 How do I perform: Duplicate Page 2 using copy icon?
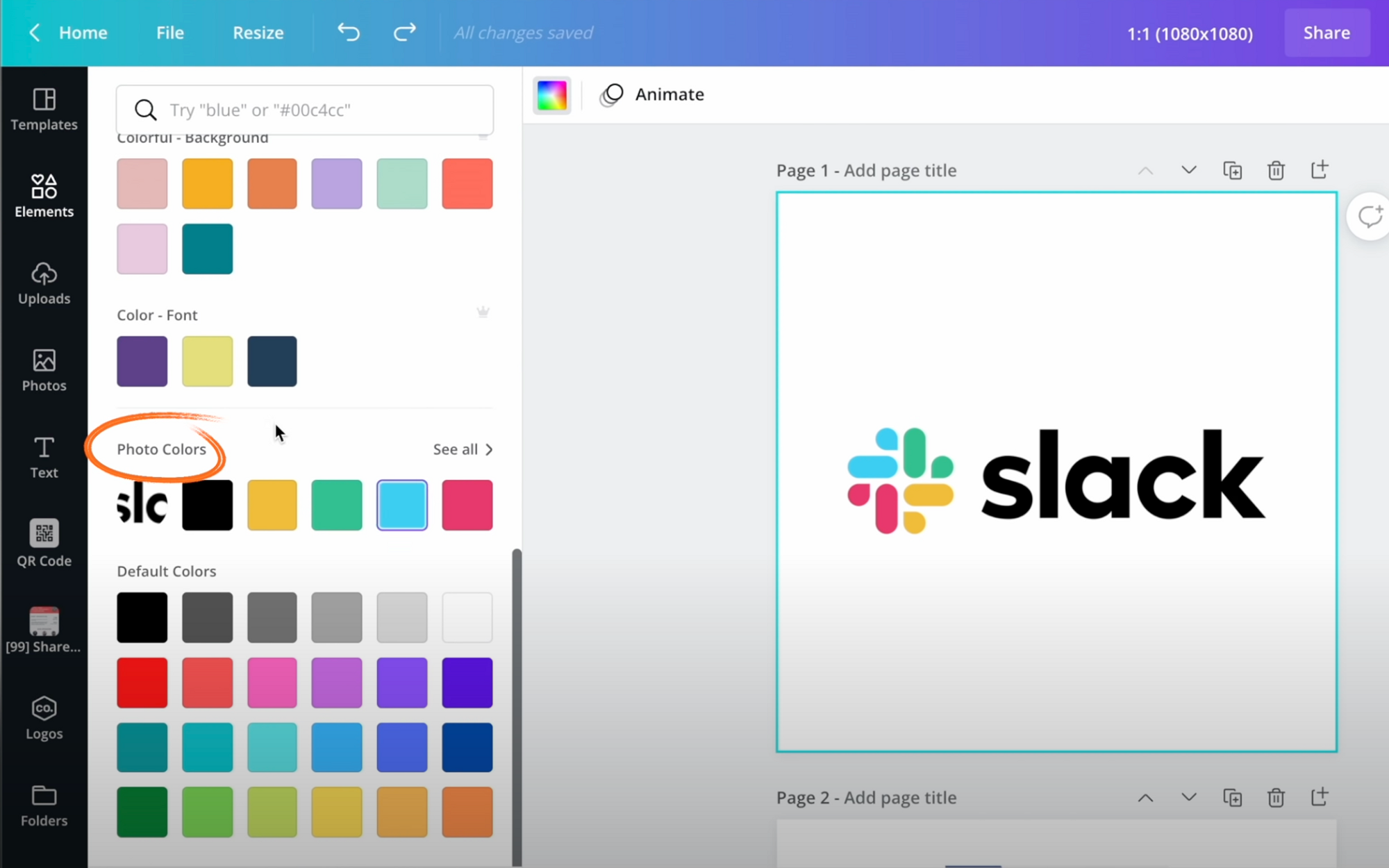pos(1232,798)
